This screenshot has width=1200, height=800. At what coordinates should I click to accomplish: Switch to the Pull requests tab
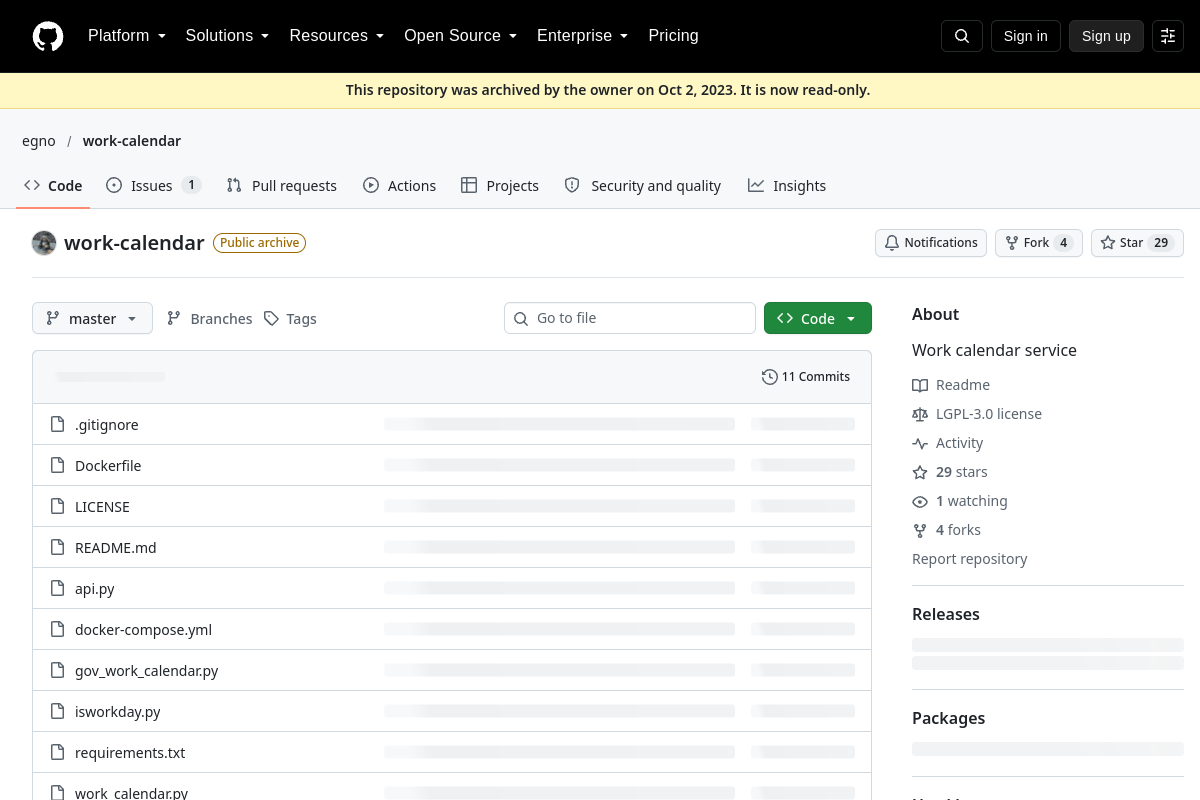coord(282,186)
